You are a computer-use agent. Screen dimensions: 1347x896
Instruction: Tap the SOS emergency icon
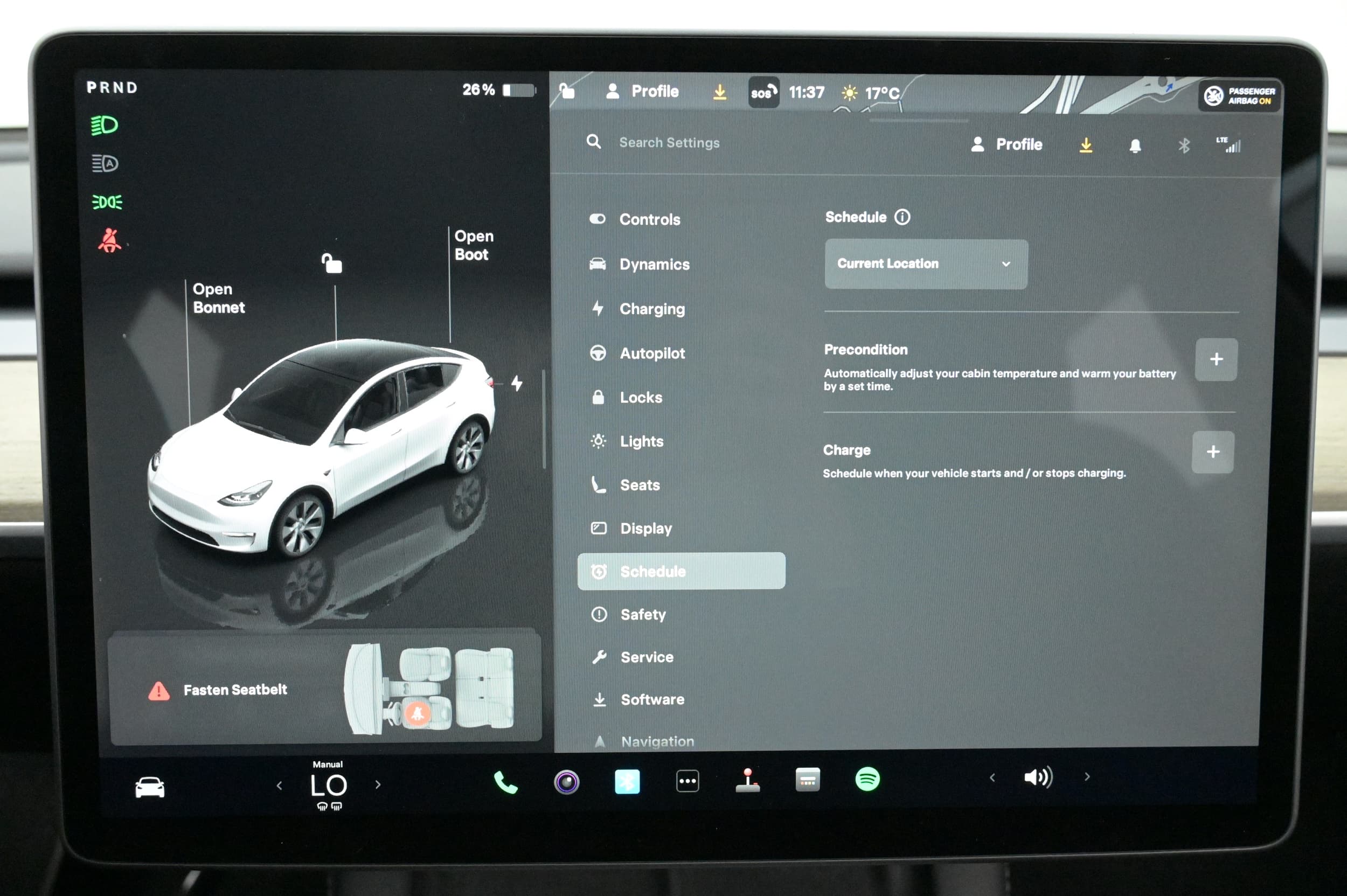click(x=763, y=93)
